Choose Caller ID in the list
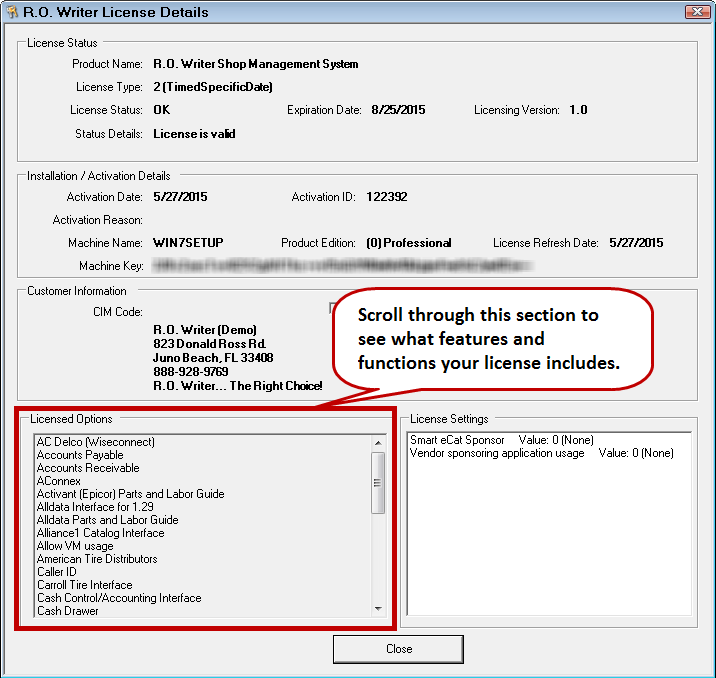Screen dimensions: 716x678 [x=57, y=572]
